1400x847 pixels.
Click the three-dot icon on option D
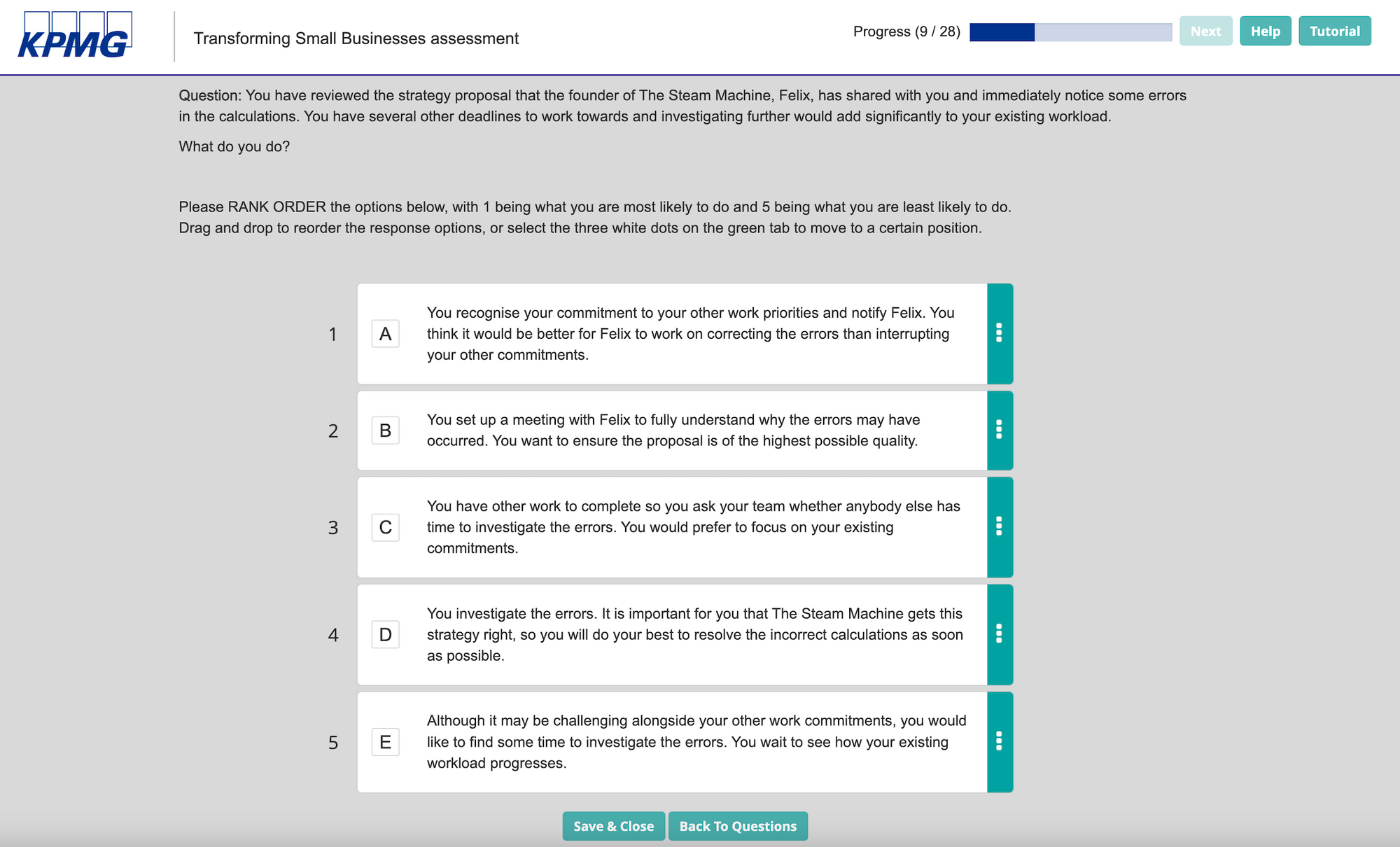pos(999,634)
